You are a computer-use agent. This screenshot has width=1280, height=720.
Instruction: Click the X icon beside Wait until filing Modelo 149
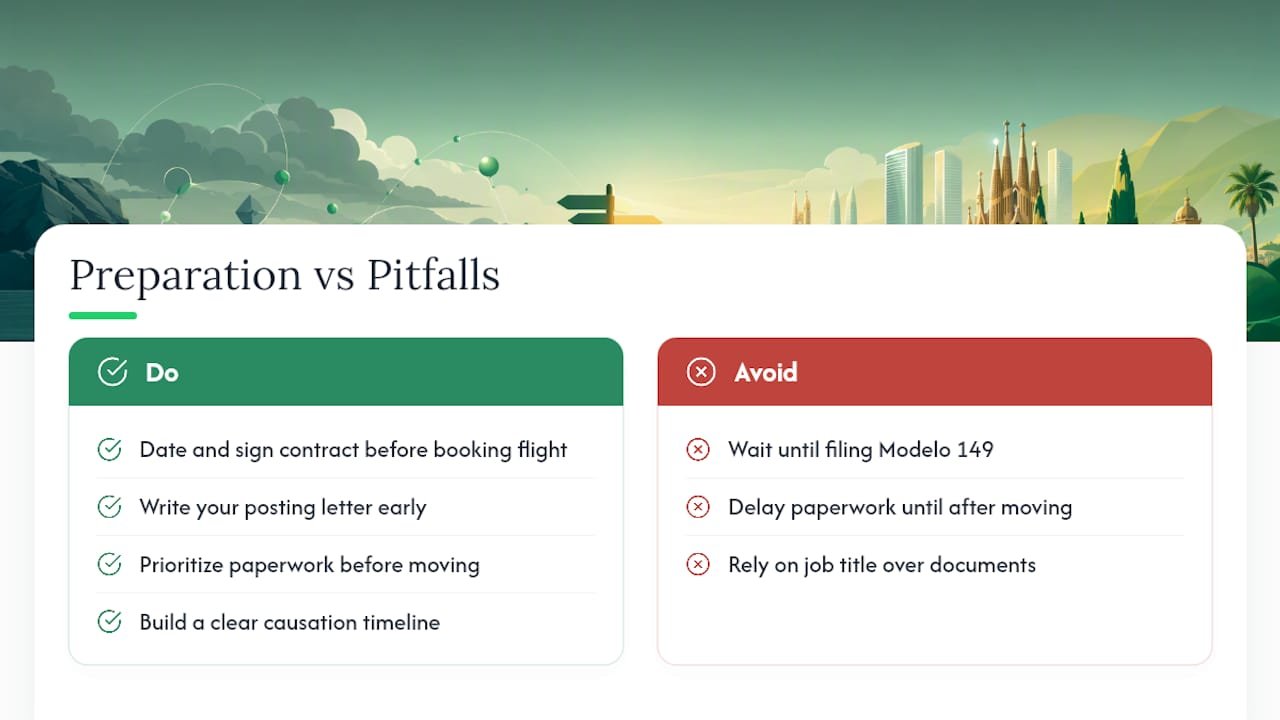point(698,450)
